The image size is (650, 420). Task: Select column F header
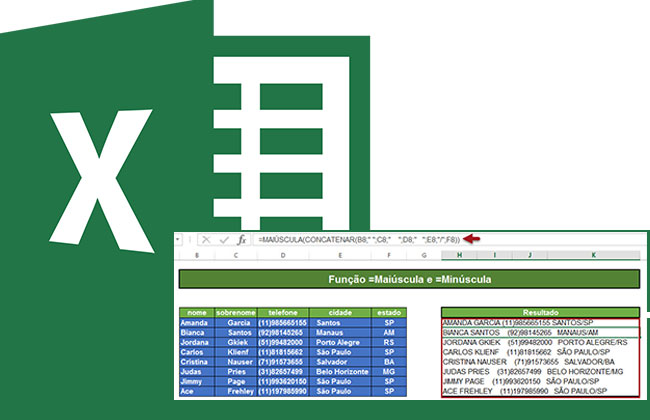[389, 255]
